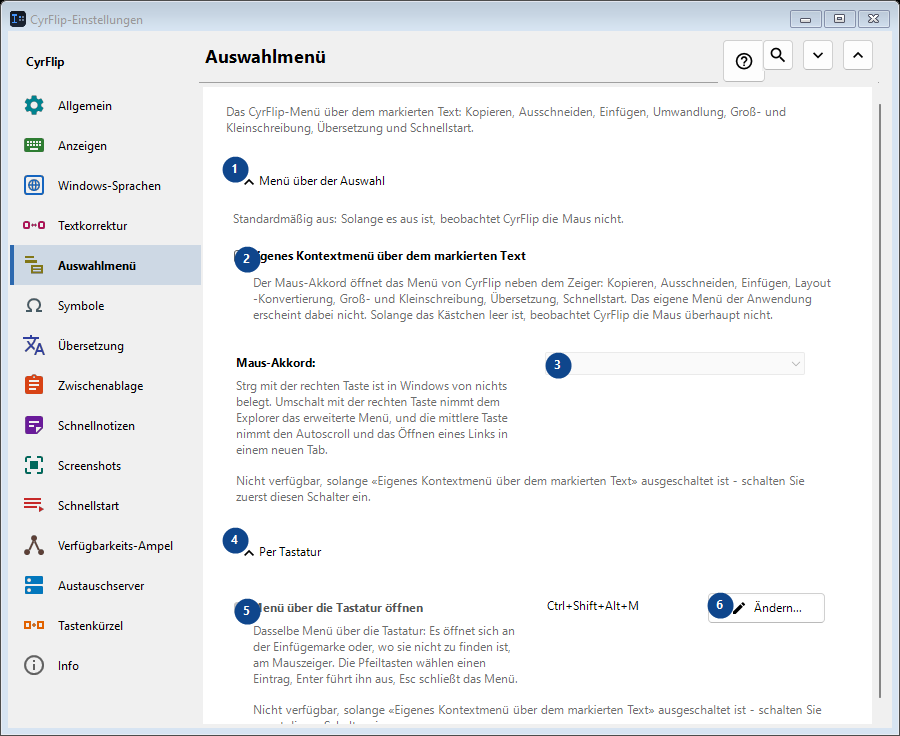
Task: Click the magnifier search icon
Action: (778, 55)
